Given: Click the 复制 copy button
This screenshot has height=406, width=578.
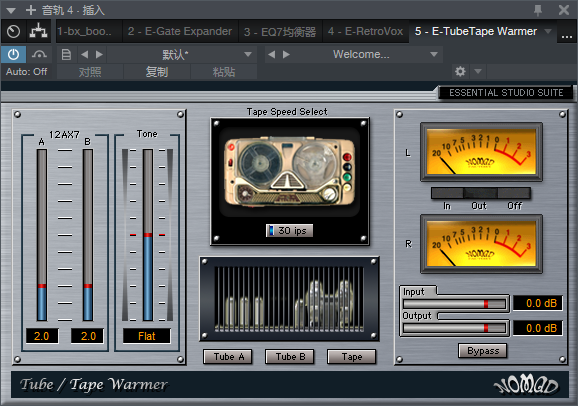Looking at the screenshot, I should 157,72.
